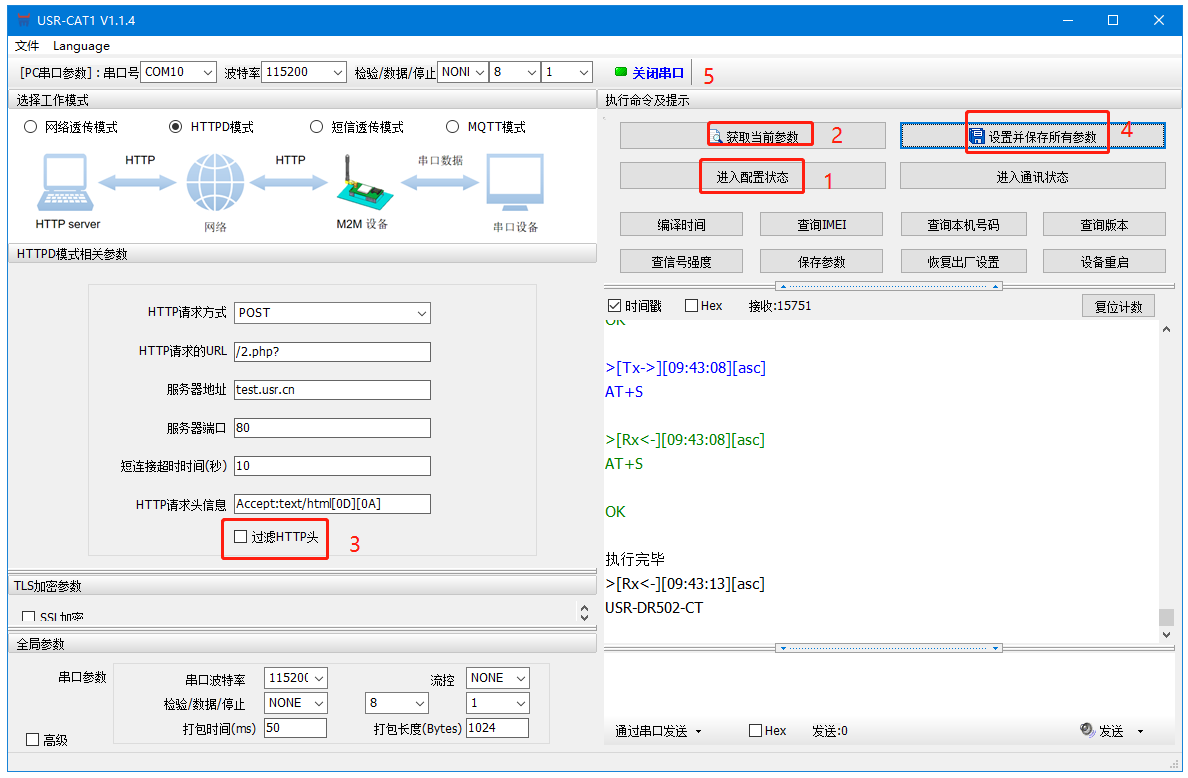Click the M2M device module icon

click(360, 184)
